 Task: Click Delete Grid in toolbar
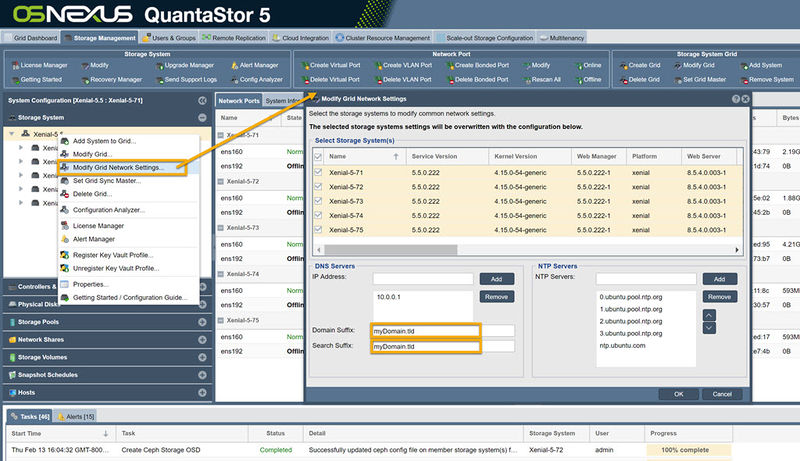pos(640,80)
